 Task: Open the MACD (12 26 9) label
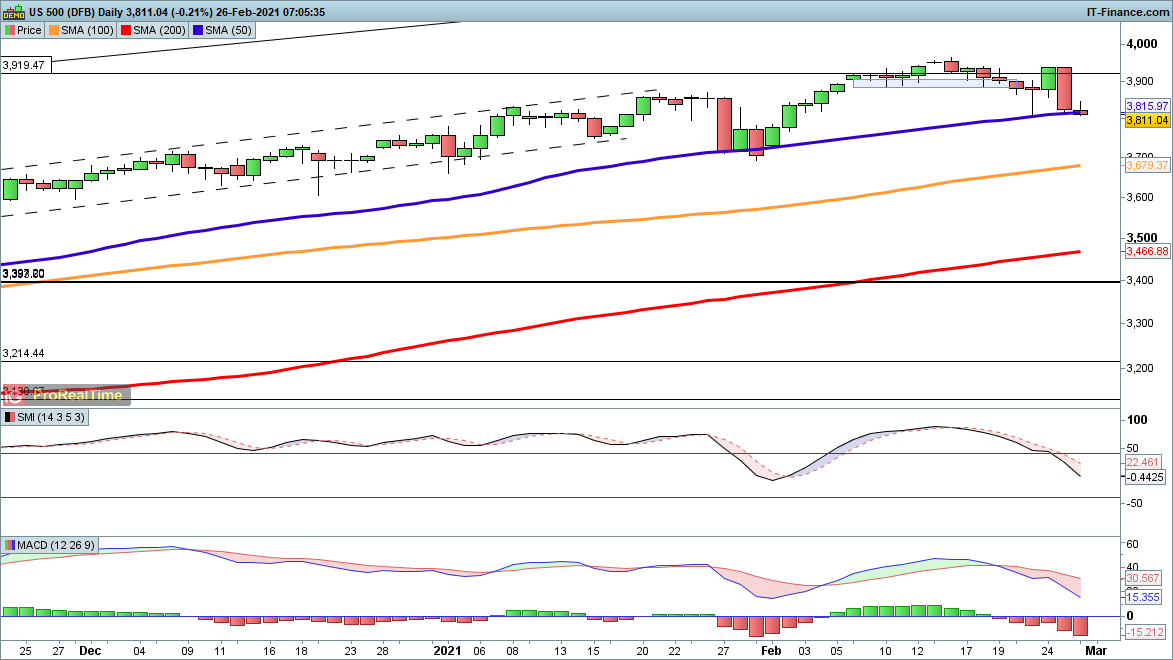click(56, 546)
